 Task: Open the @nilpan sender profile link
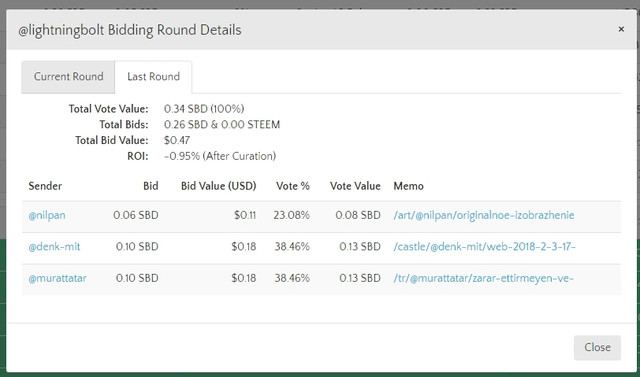point(47,215)
